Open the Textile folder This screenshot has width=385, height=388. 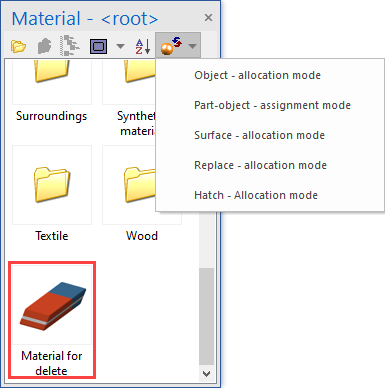52,184
